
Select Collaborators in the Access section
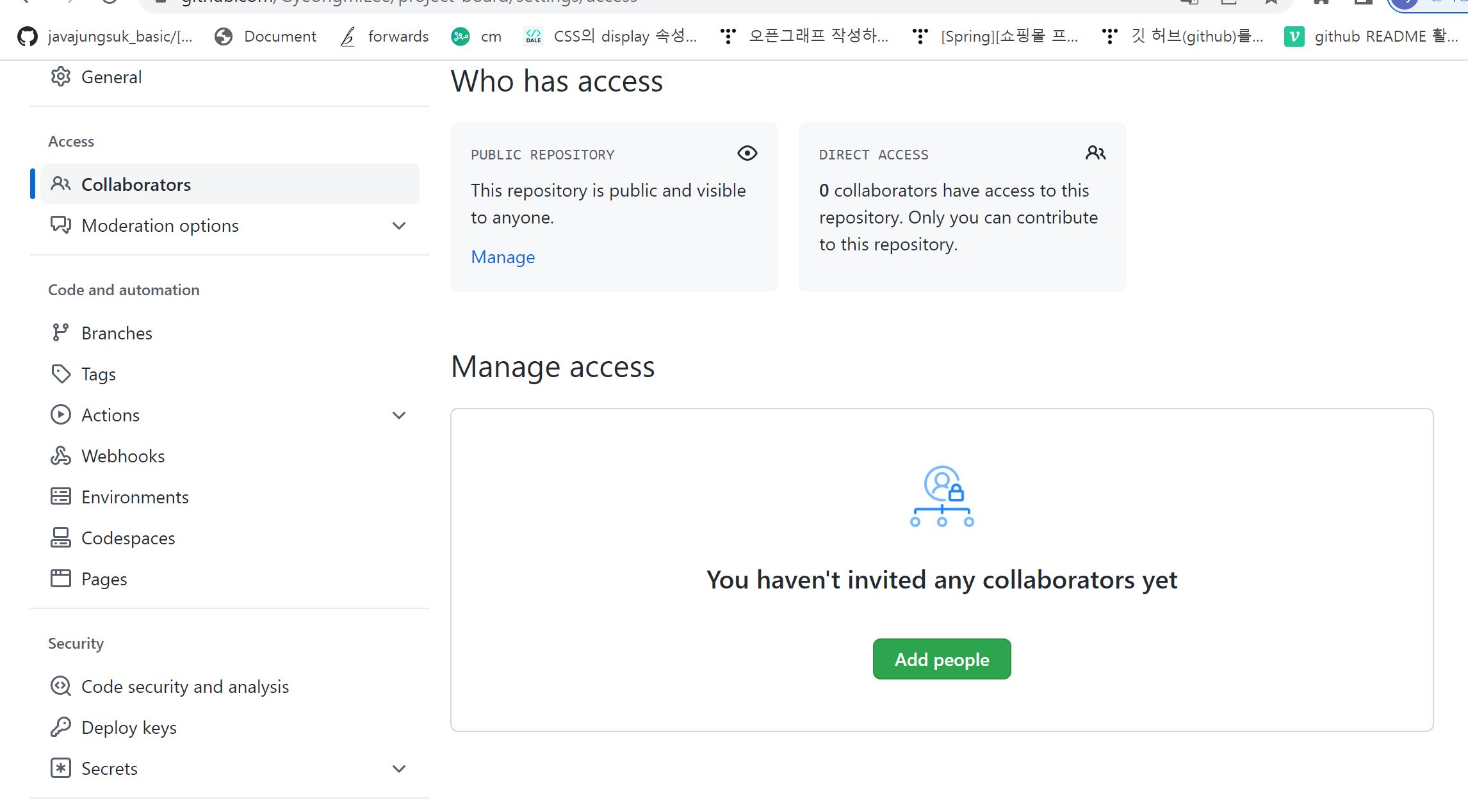tap(136, 184)
